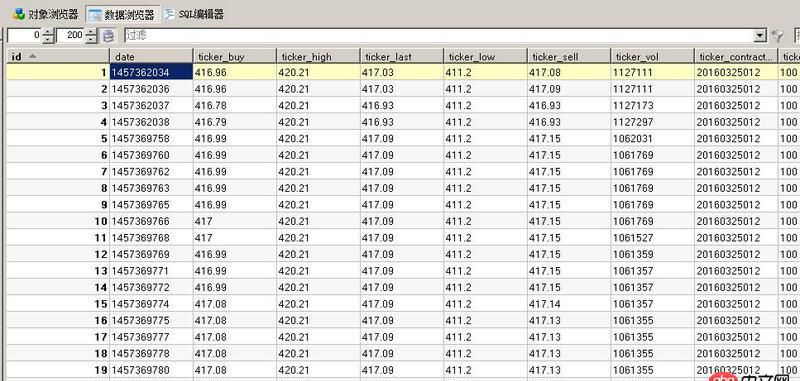Click the sort arrow in the id column header
This screenshot has width=800, height=381.
point(32,56)
